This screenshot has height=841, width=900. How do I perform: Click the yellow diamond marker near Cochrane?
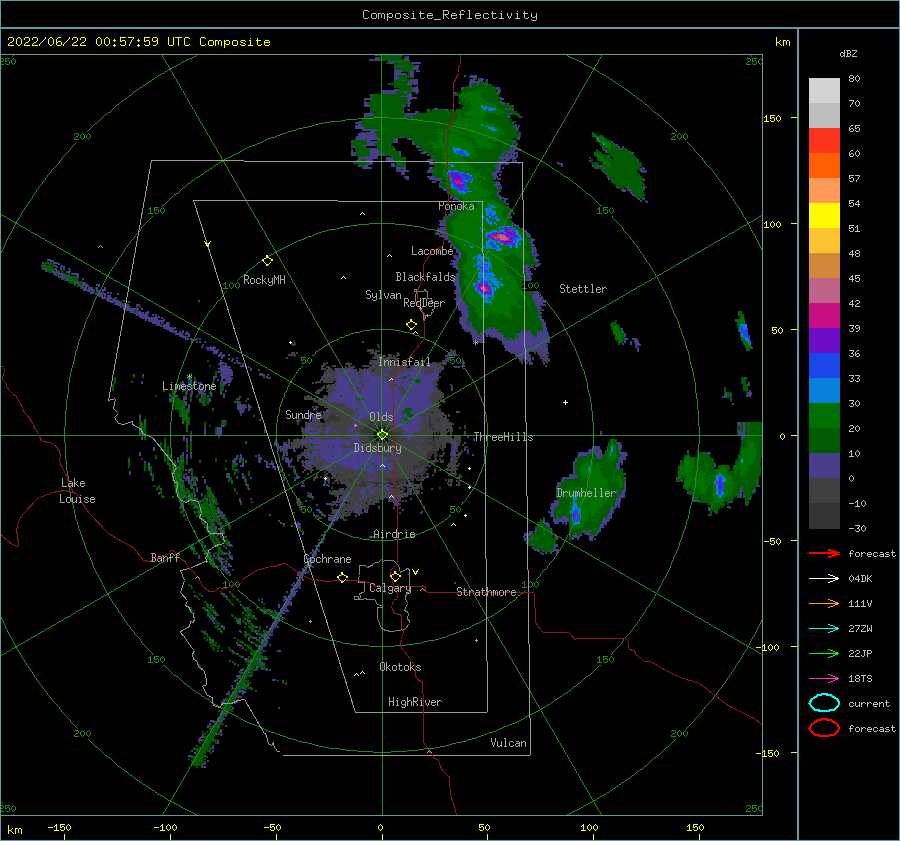coord(343,577)
